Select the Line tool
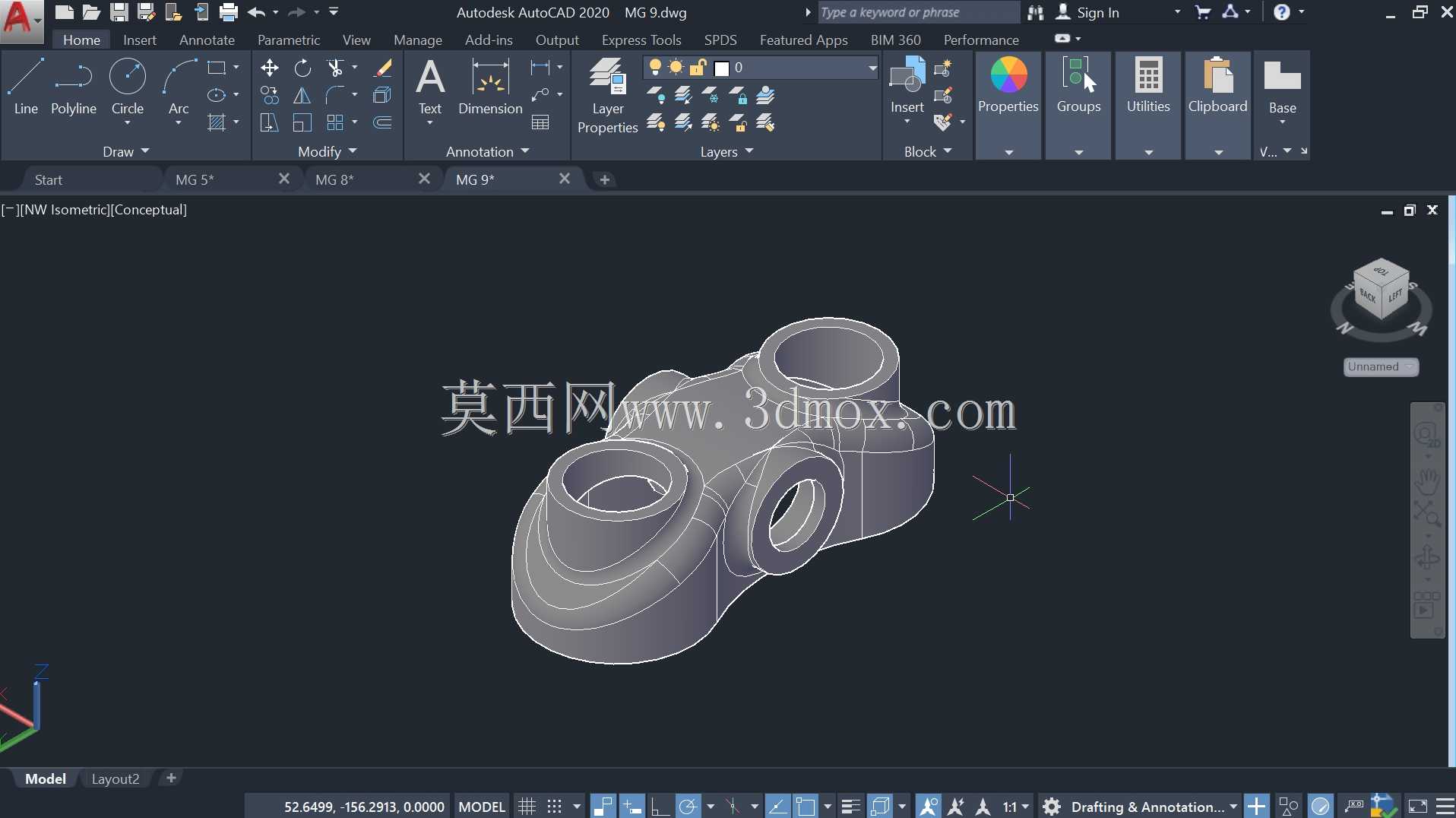 [26, 87]
